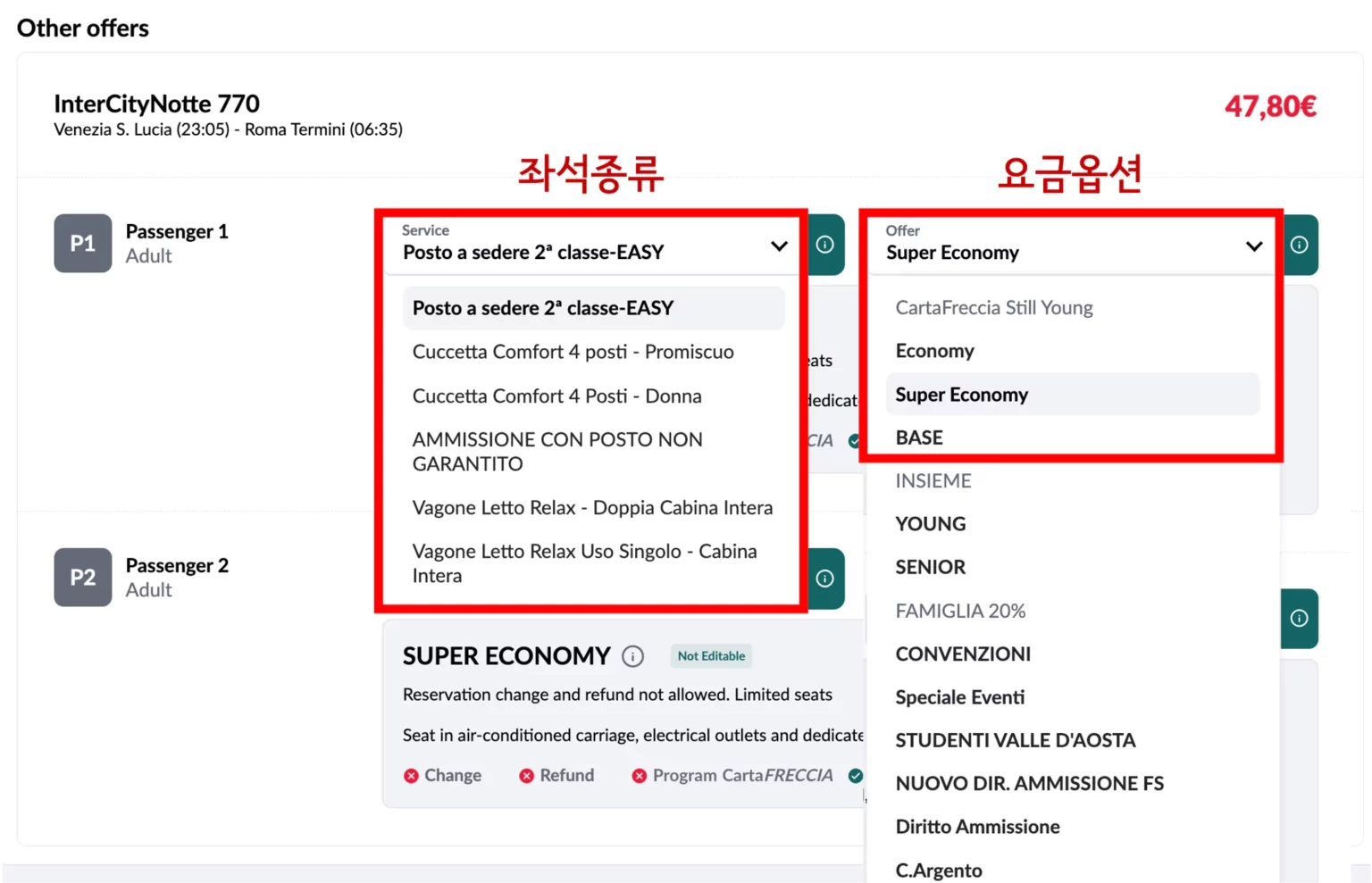This screenshot has width=1372, height=883.
Task: Click the info icon beside the Offer dropdown
Action: 1300,244
